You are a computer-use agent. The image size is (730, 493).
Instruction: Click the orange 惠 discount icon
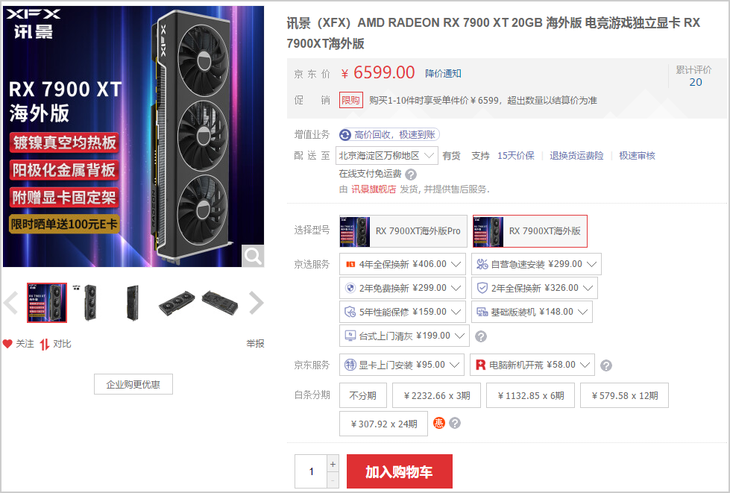439,423
